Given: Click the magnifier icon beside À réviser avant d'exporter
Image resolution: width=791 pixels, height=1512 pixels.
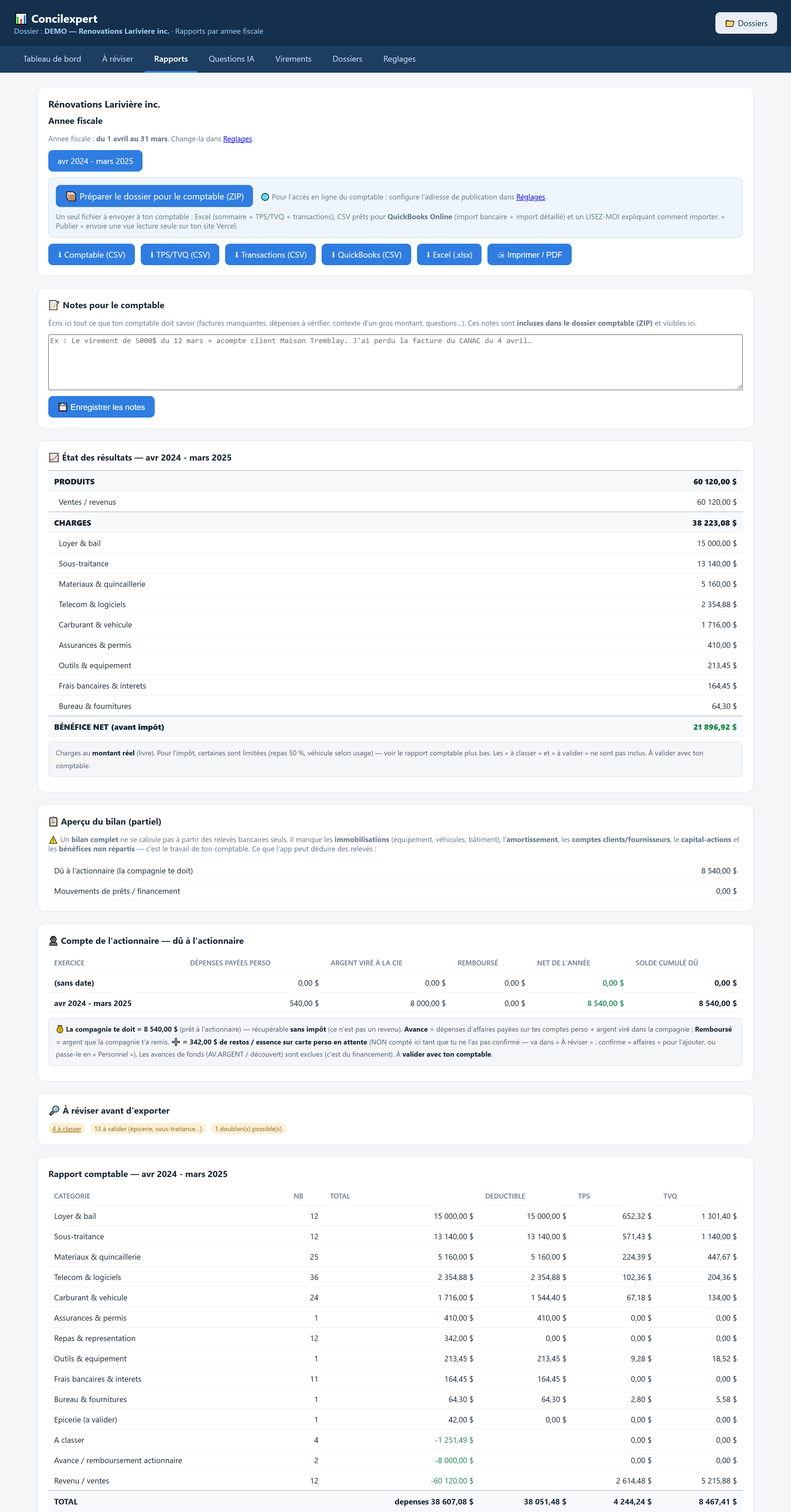Looking at the screenshot, I should pos(54,1110).
